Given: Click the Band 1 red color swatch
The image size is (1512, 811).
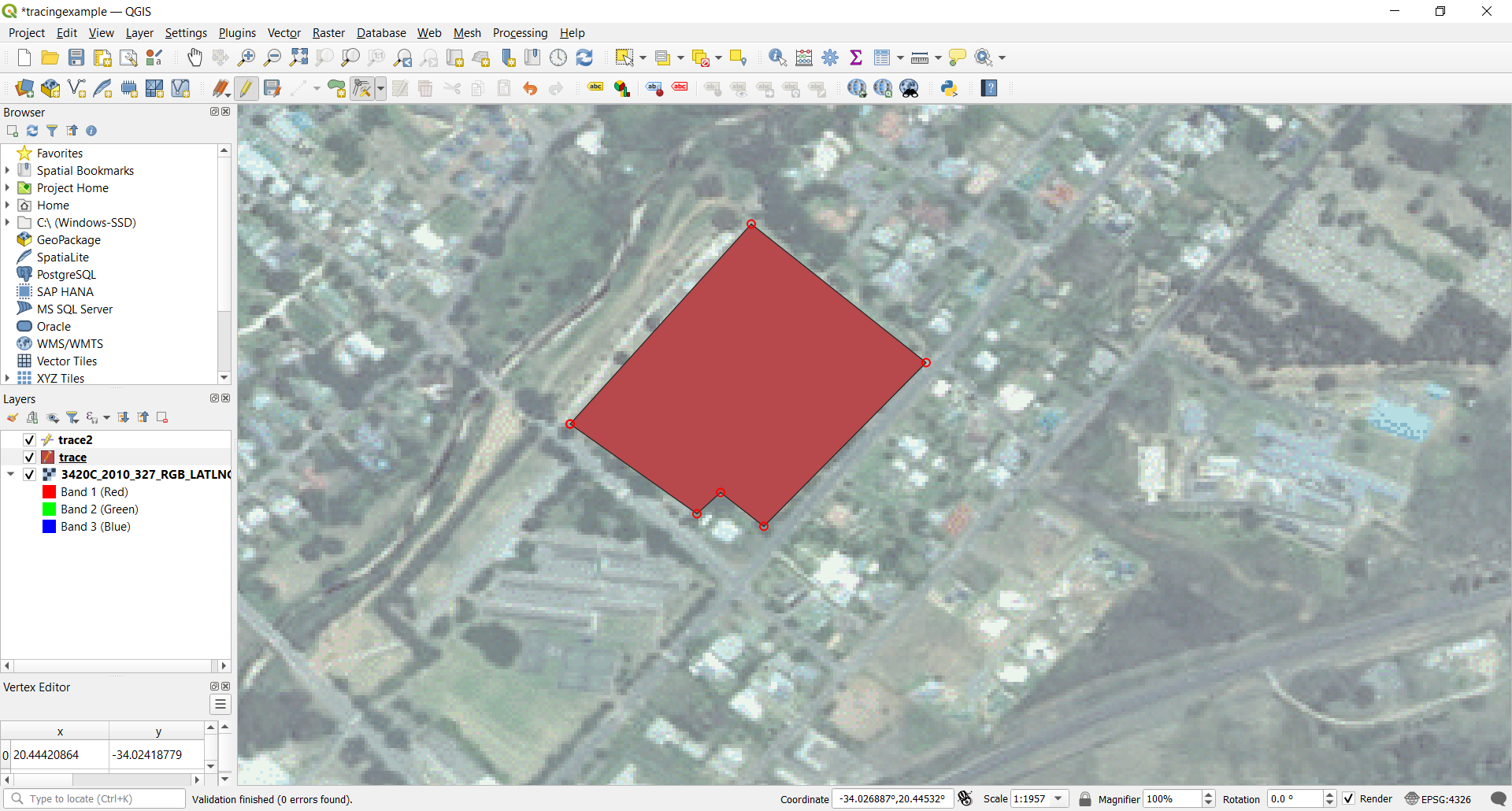Looking at the screenshot, I should tap(48, 491).
